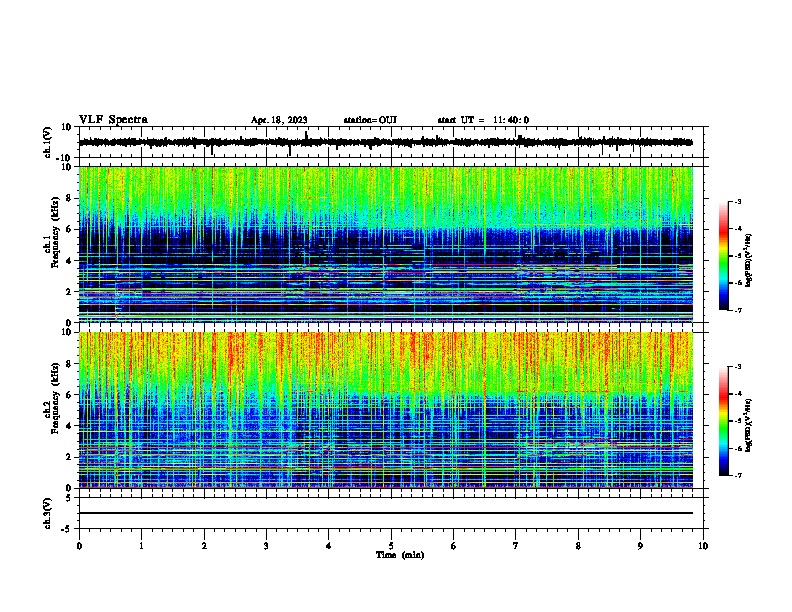Click the "VLF Spectra" plot title
This screenshot has width=792, height=612.
point(113,120)
